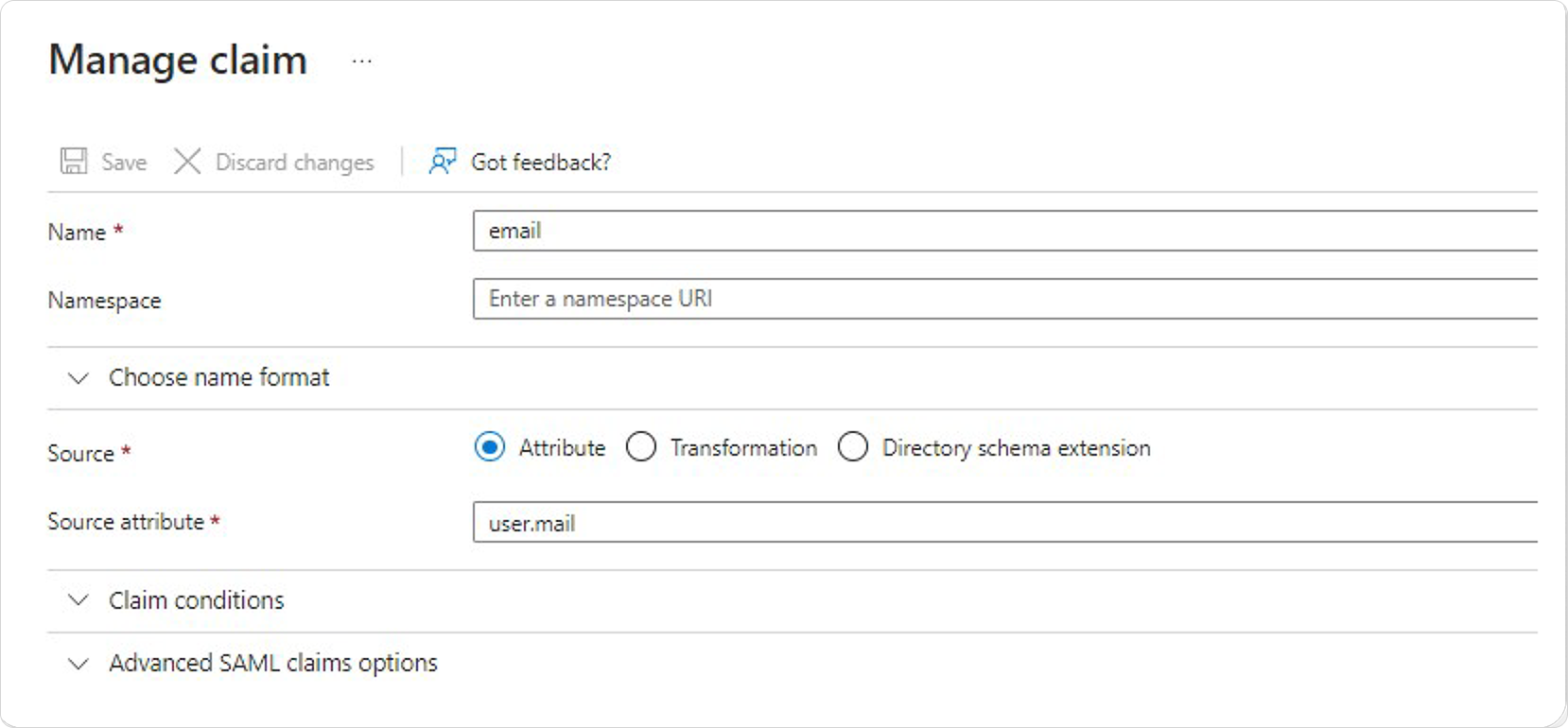This screenshot has height=728, width=1568.
Task: Click the floppy disk Save icon
Action: pos(74,161)
